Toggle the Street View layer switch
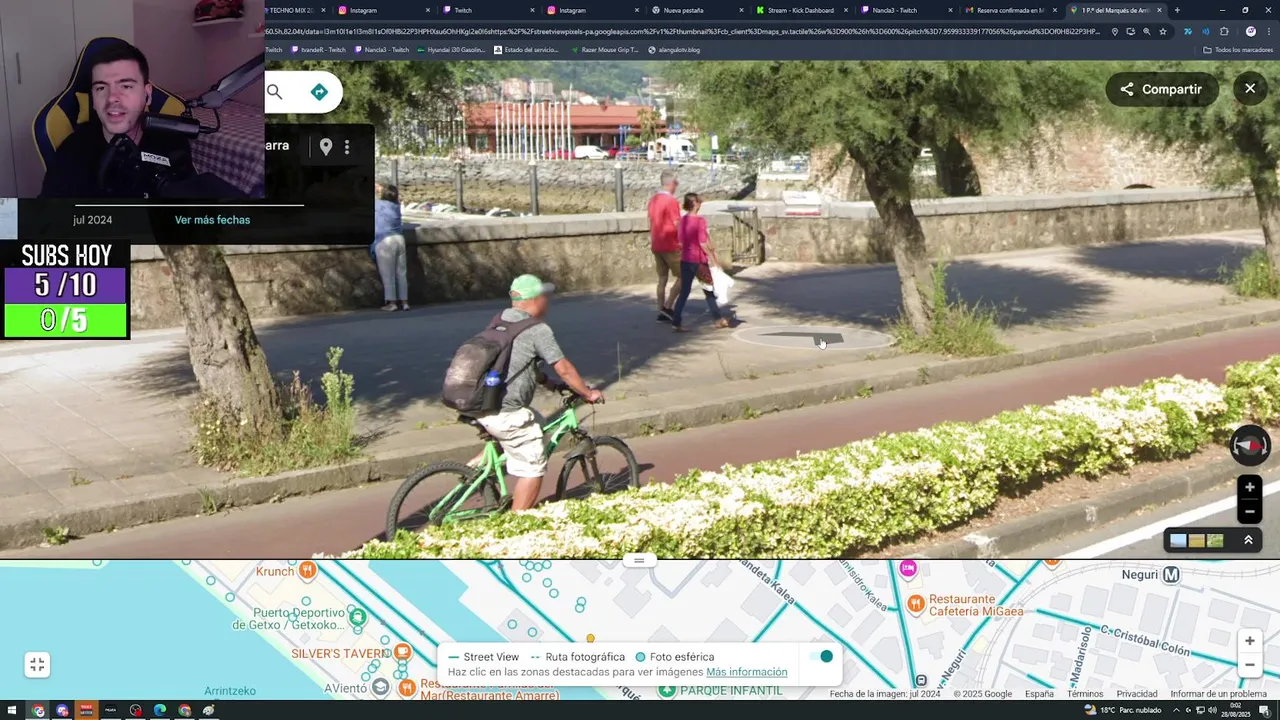The width and height of the screenshot is (1280, 720). click(x=821, y=657)
